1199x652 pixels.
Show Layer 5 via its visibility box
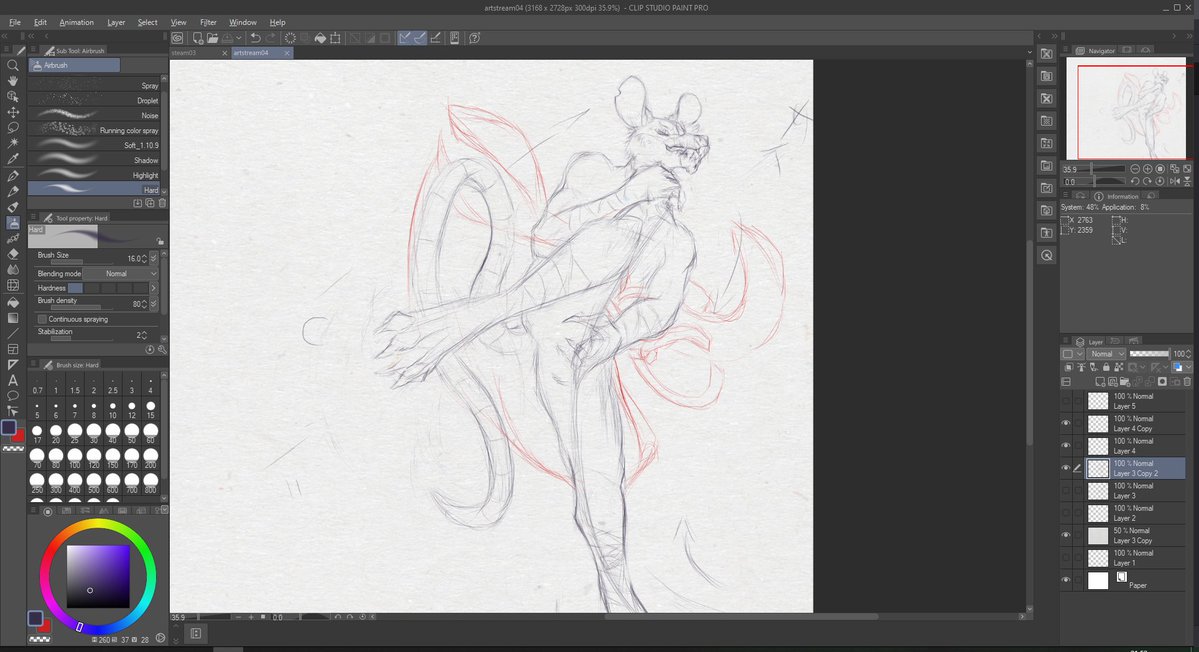pyautogui.click(x=1066, y=401)
